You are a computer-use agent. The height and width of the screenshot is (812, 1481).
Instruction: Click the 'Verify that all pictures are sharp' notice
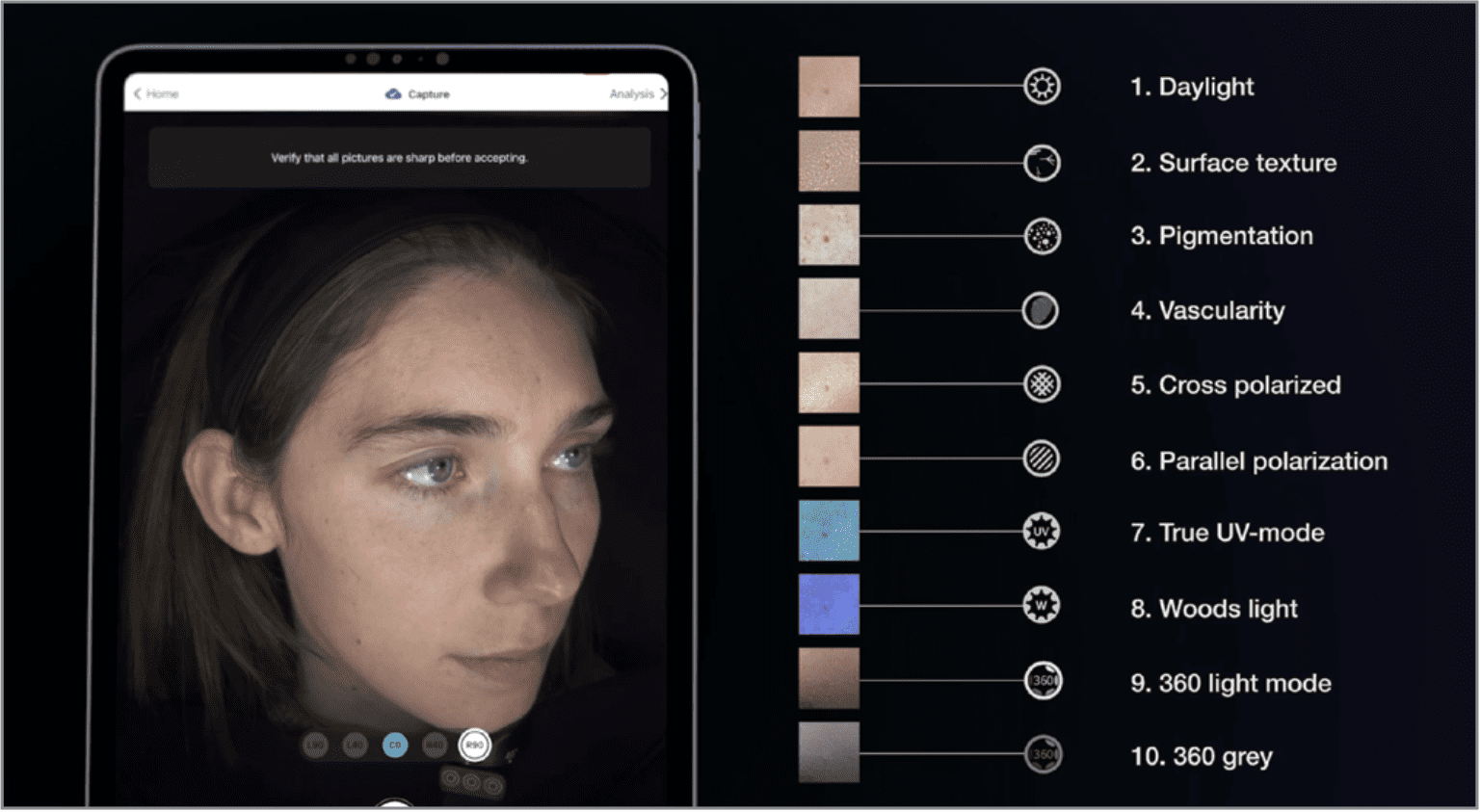[x=399, y=158]
